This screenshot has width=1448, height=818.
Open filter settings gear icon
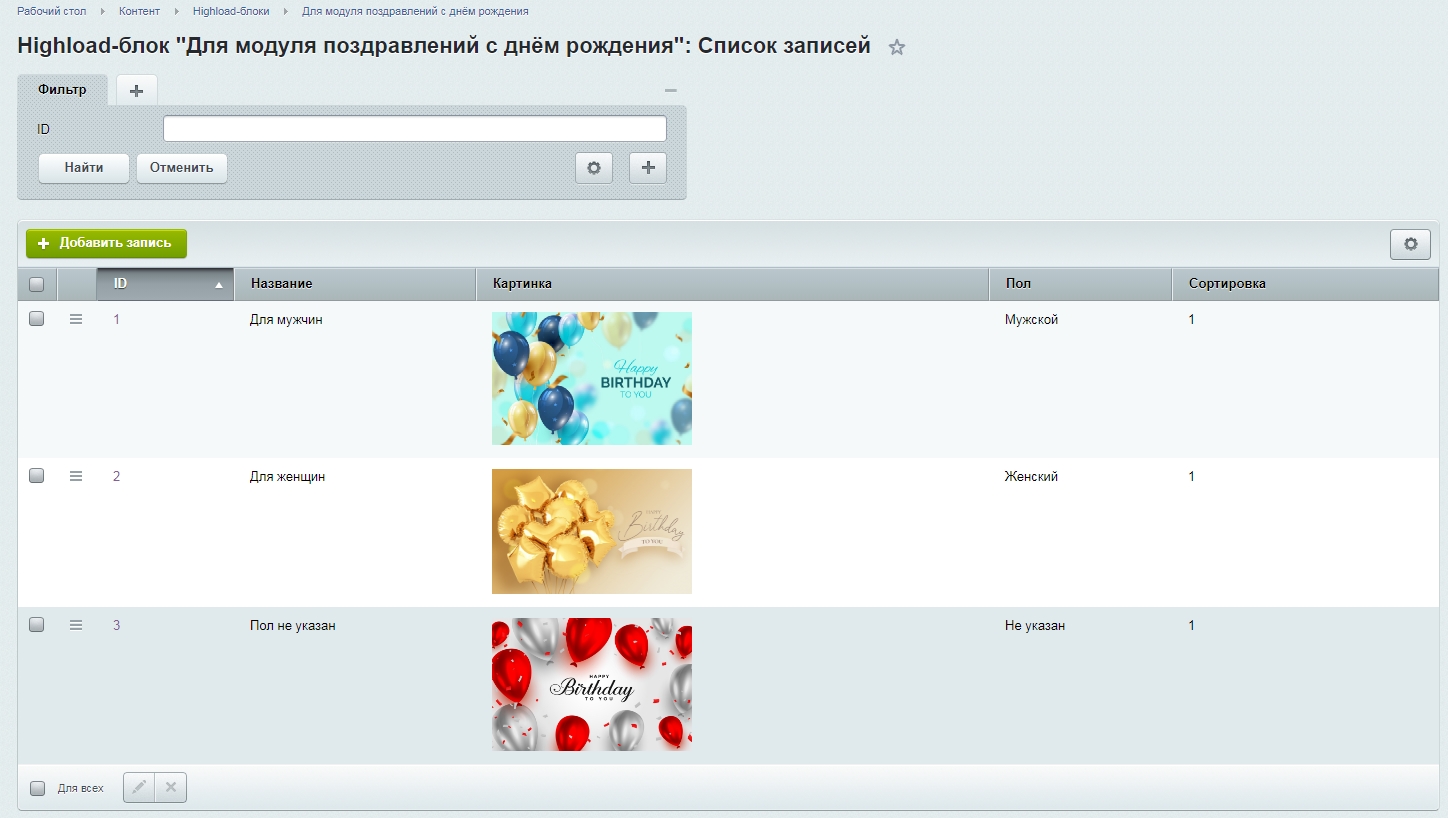[x=593, y=168]
